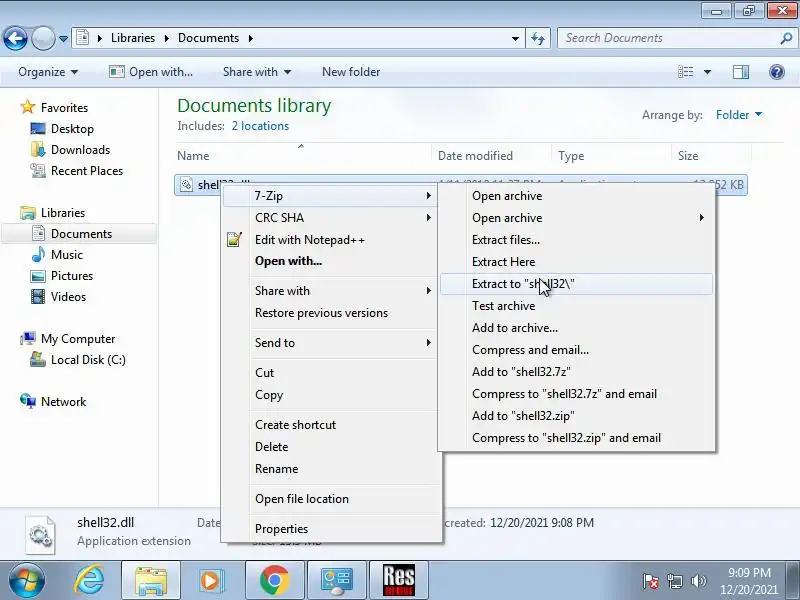Click the Back navigation arrow button
This screenshot has width=800, height=600.
coord(15,38)
